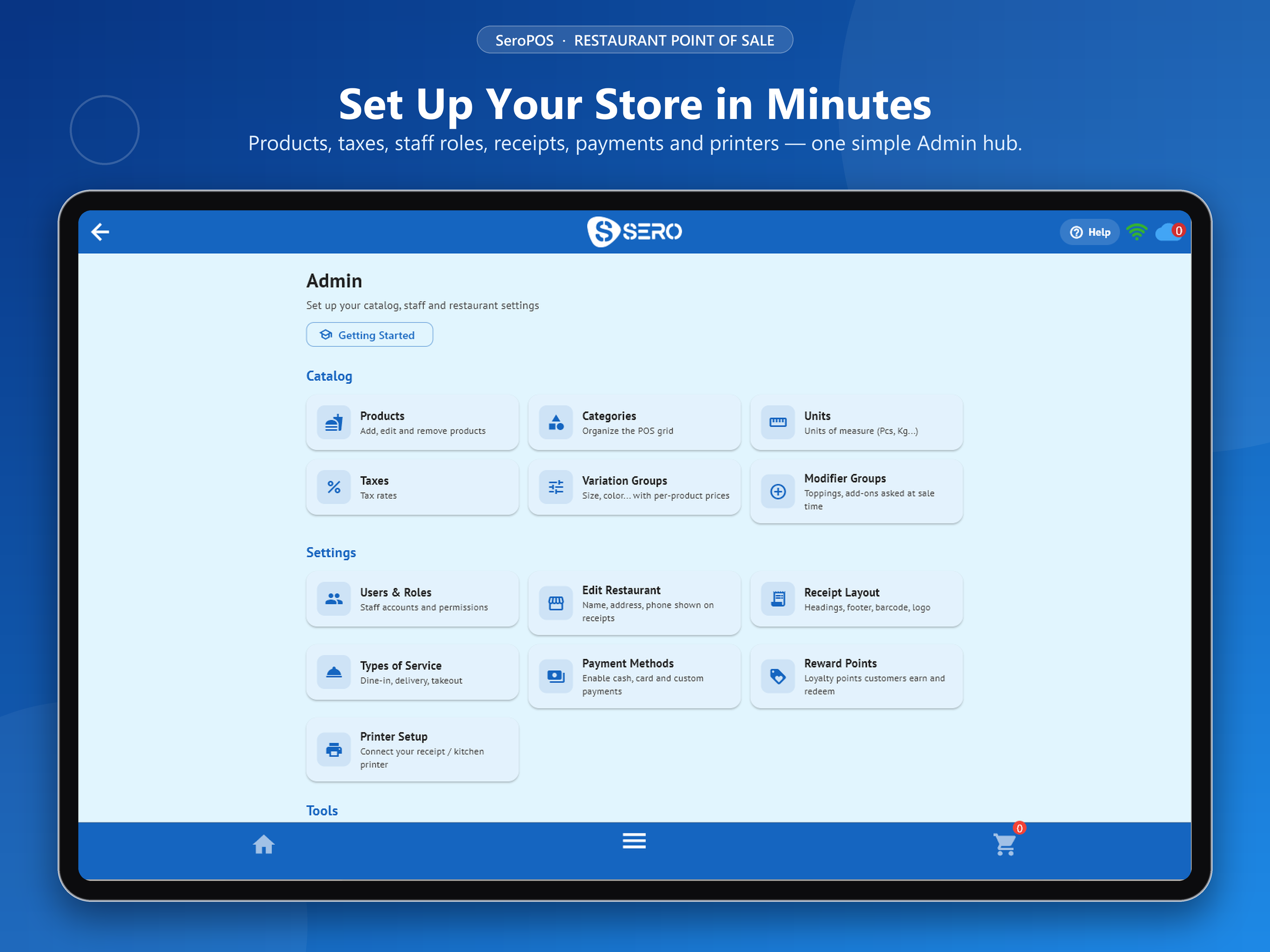Screen dimensions: 1270x952
Task: Click the Settings section heading
Action: pyautogui.click(x=331, y=552)
